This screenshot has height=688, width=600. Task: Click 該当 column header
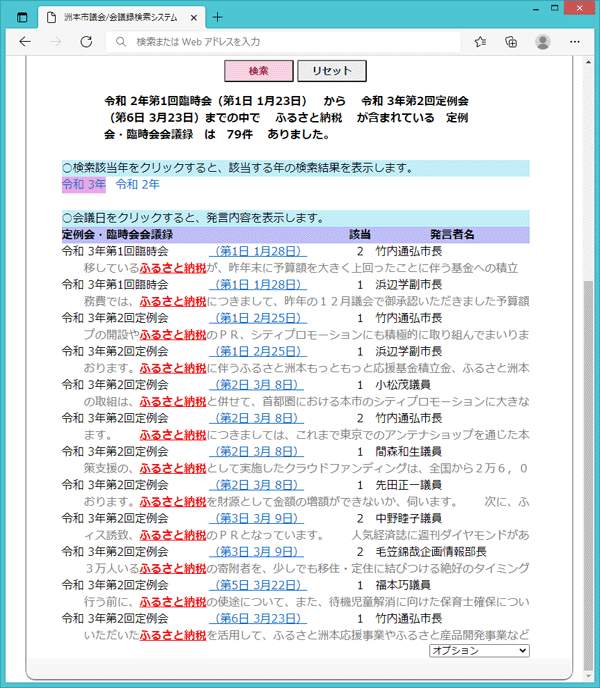(360, 235)
